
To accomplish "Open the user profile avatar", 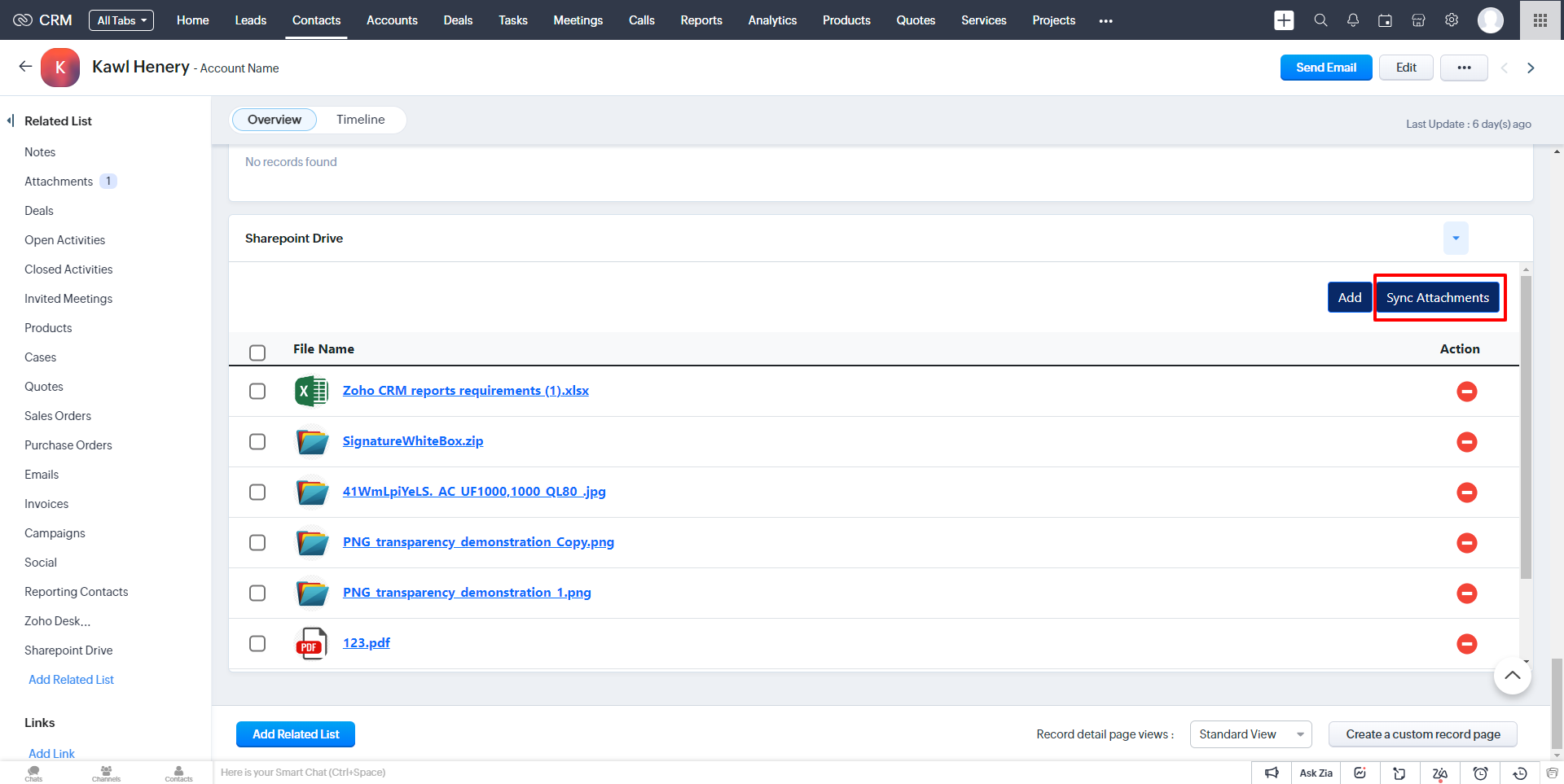I will pos(1491,20).
